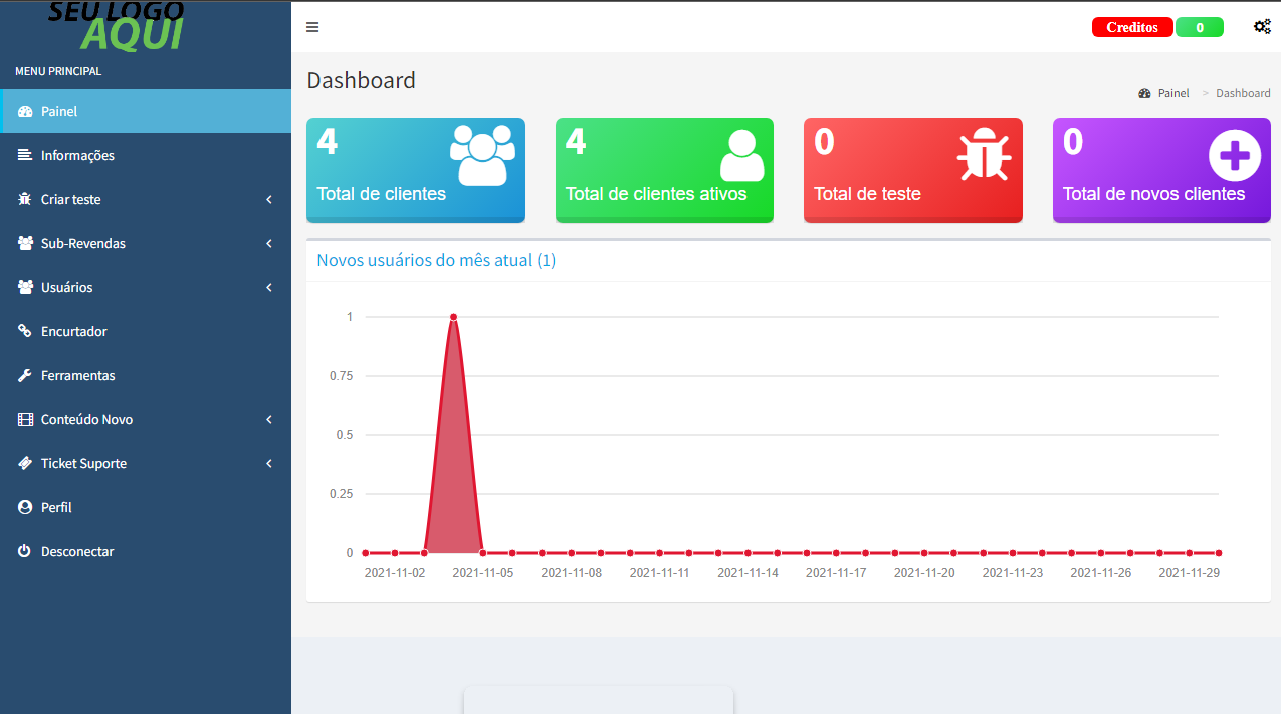Viewport: 1281px width, 714px height.
Task: Open the Usuários menu item
Action: (66, 287)
